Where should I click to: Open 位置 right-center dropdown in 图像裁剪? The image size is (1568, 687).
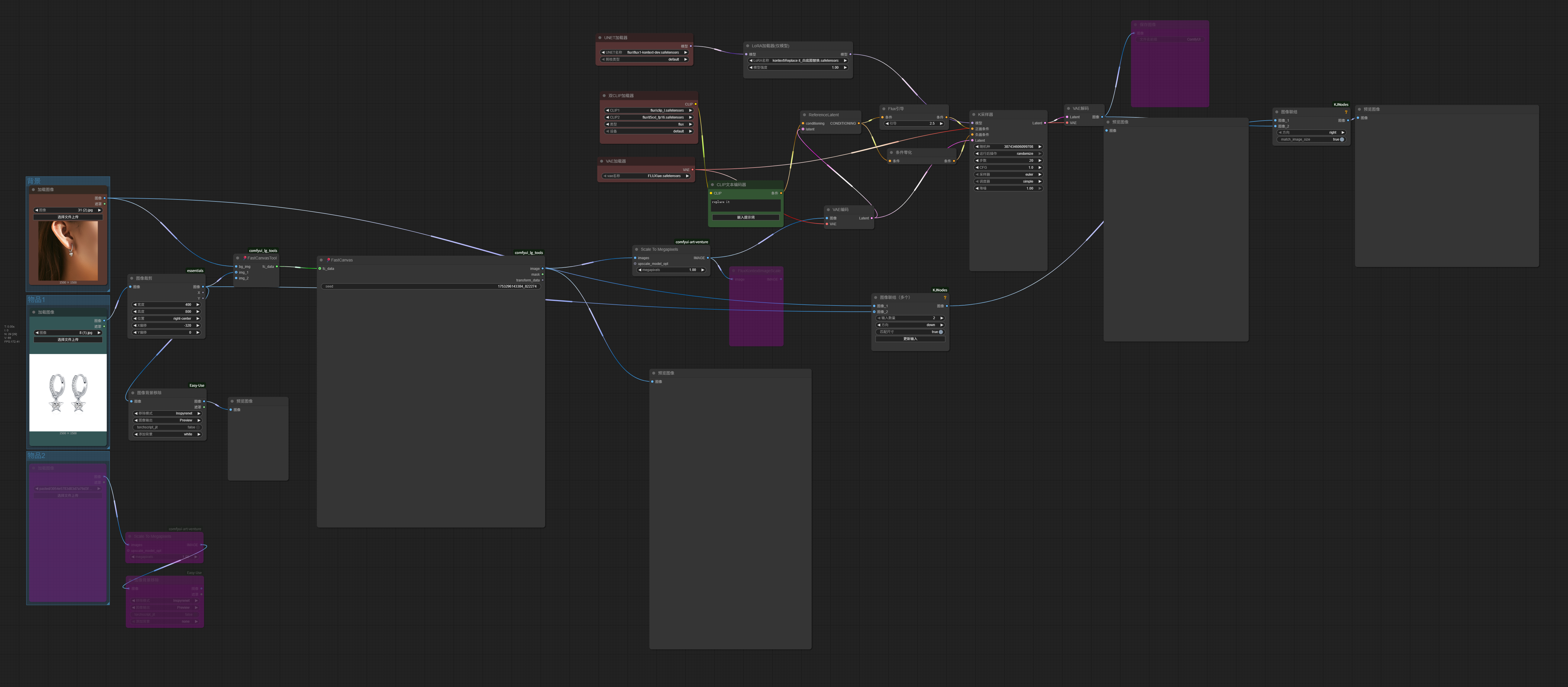coord(167,319)
